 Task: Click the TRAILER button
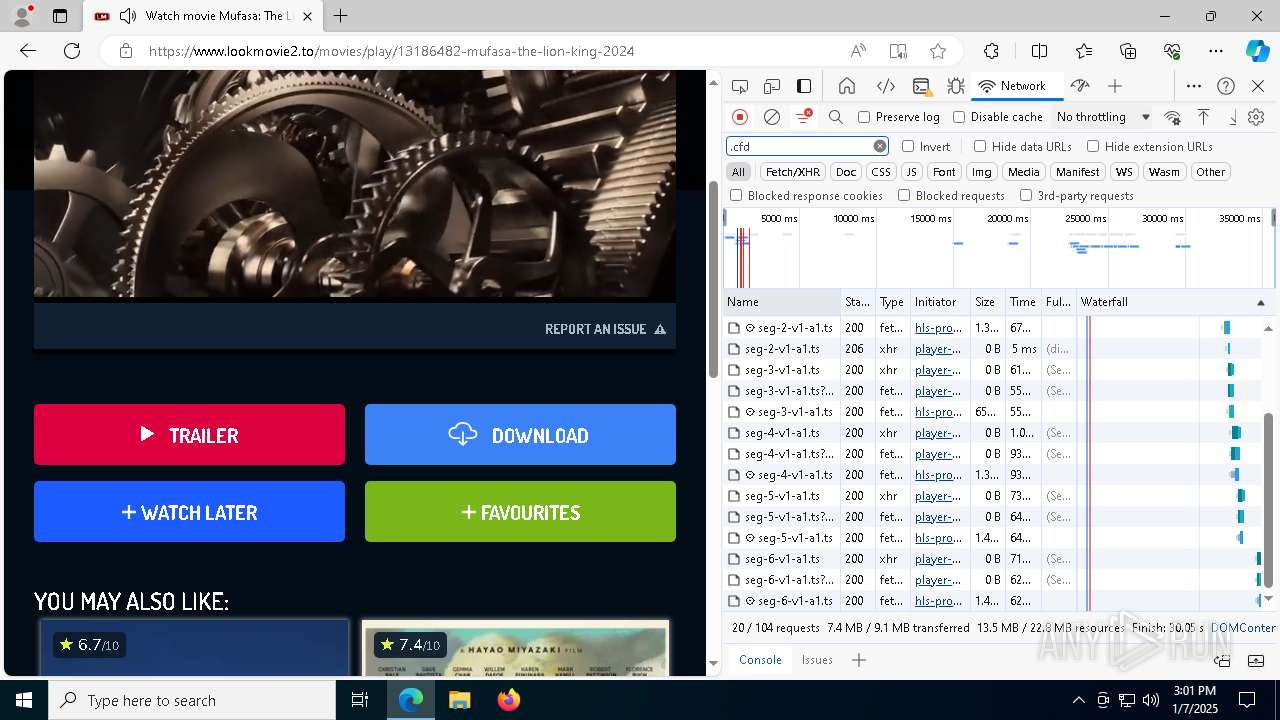[x=189, y=435]
